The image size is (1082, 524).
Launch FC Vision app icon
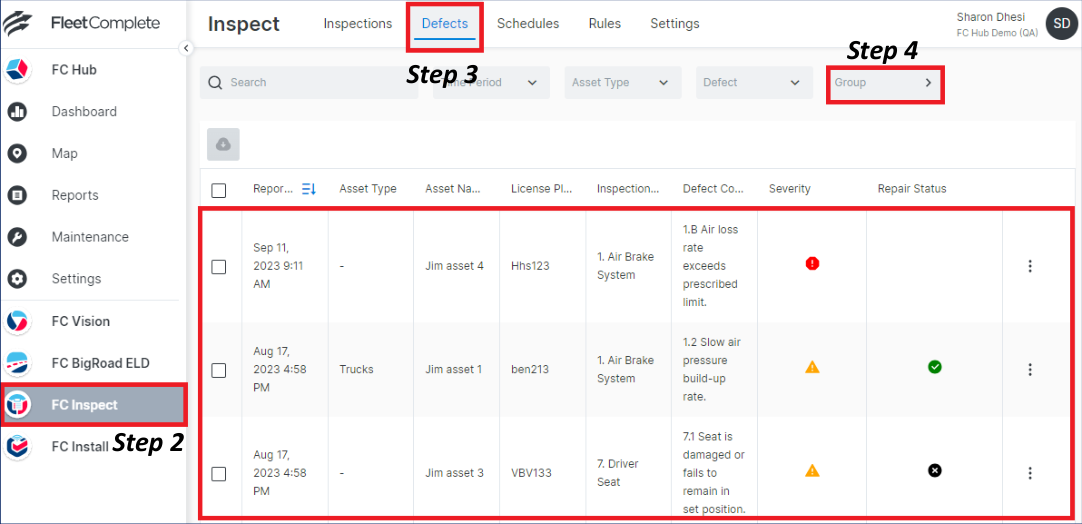[x=17, y=321]
